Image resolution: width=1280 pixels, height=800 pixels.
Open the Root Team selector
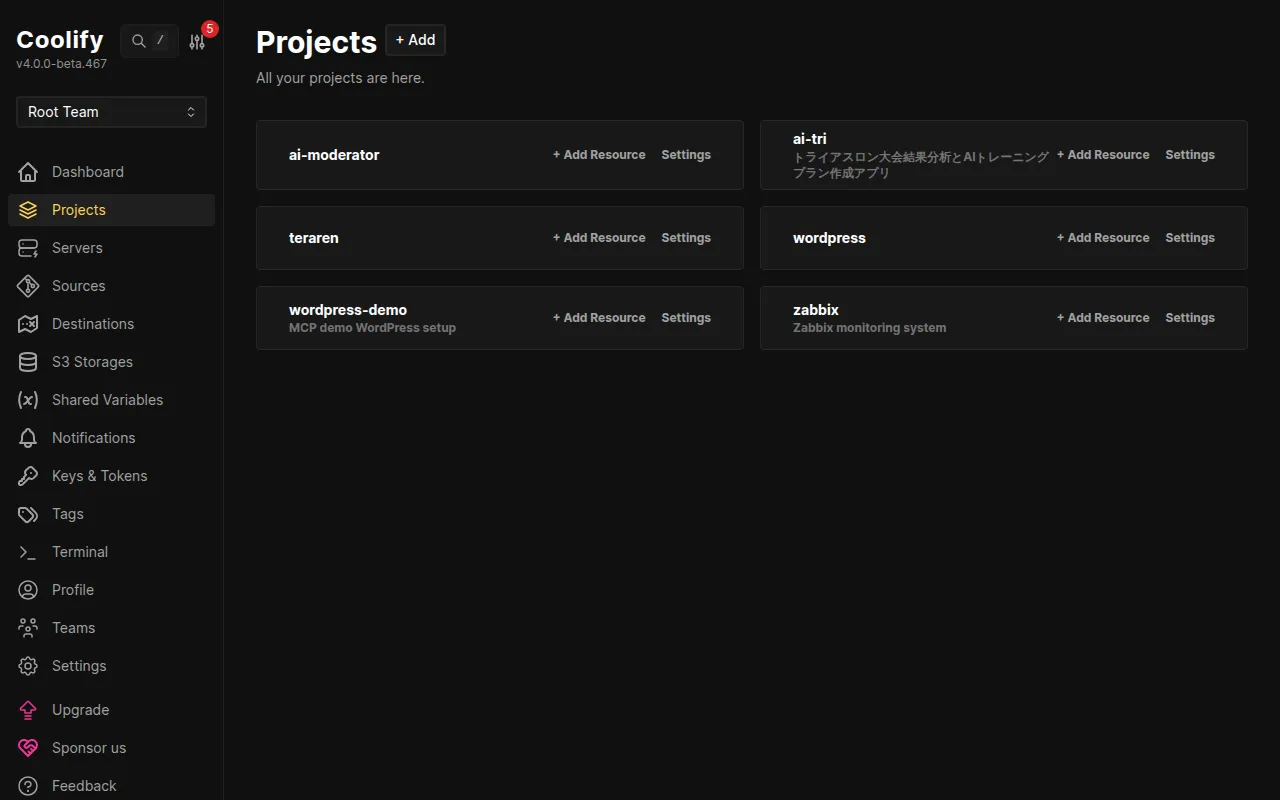point(110,111)
